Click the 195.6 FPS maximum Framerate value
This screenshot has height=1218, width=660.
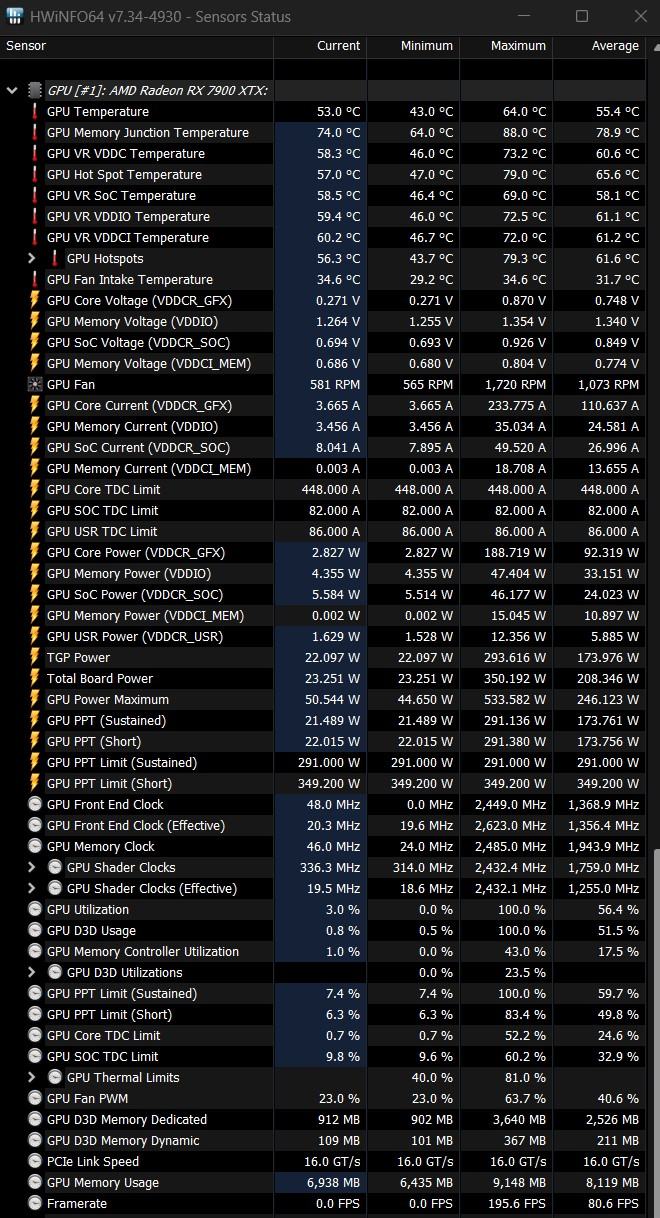515,1203
